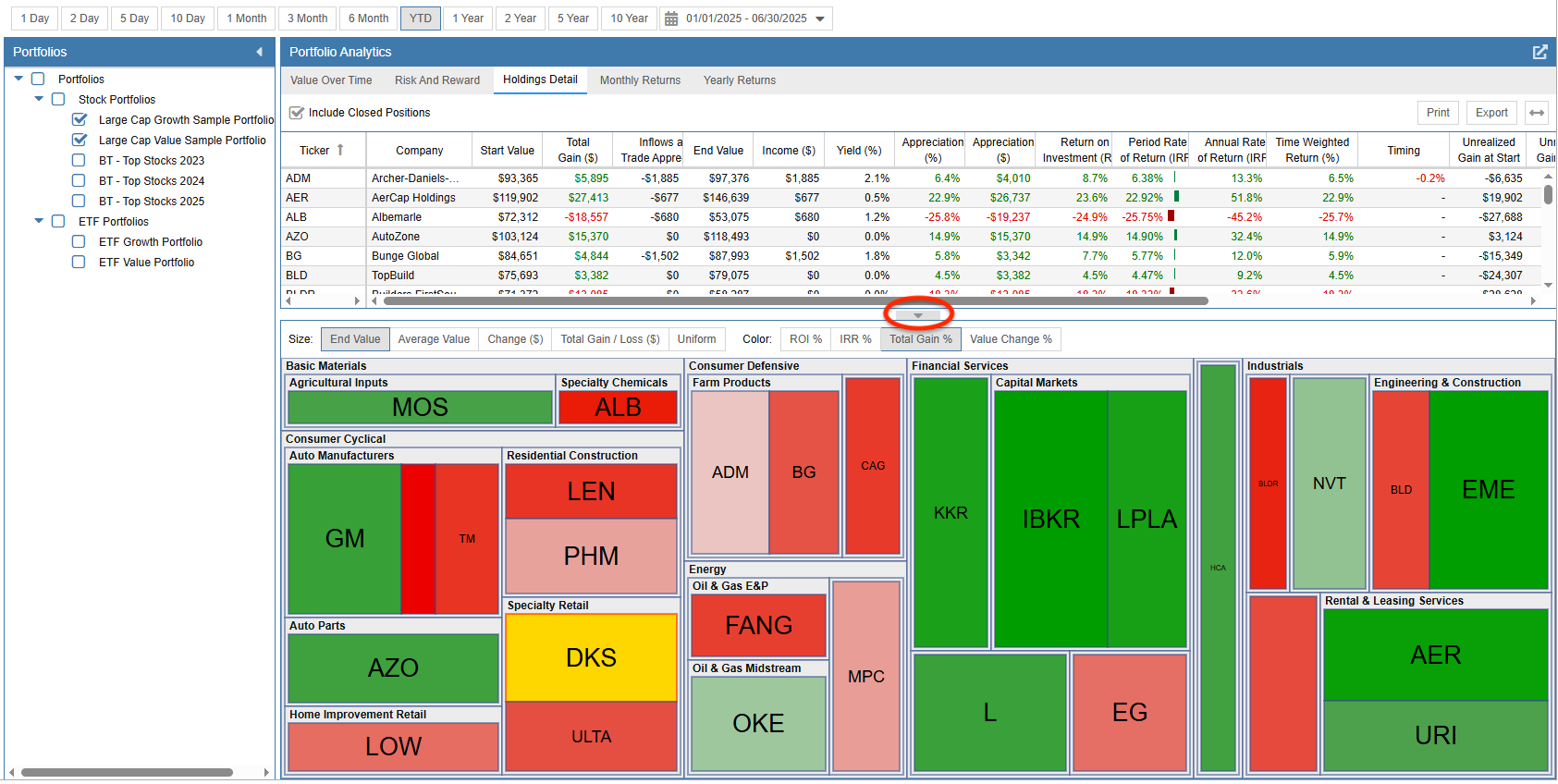The image size is (1558, 784).
Task: Sort ascending arrow in Ticker column
Action: (340, 150)
